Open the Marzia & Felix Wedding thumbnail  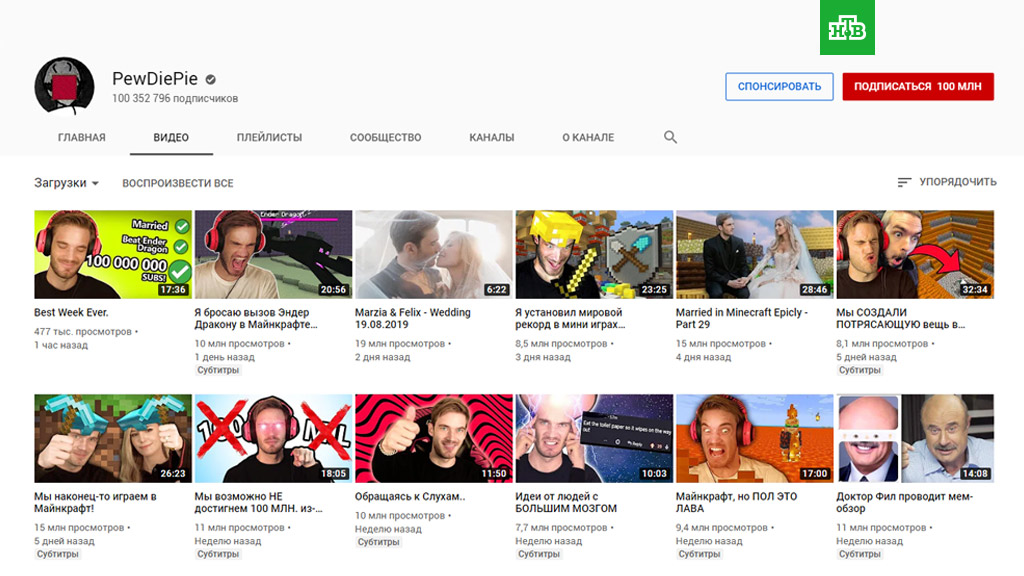(434, 254)
